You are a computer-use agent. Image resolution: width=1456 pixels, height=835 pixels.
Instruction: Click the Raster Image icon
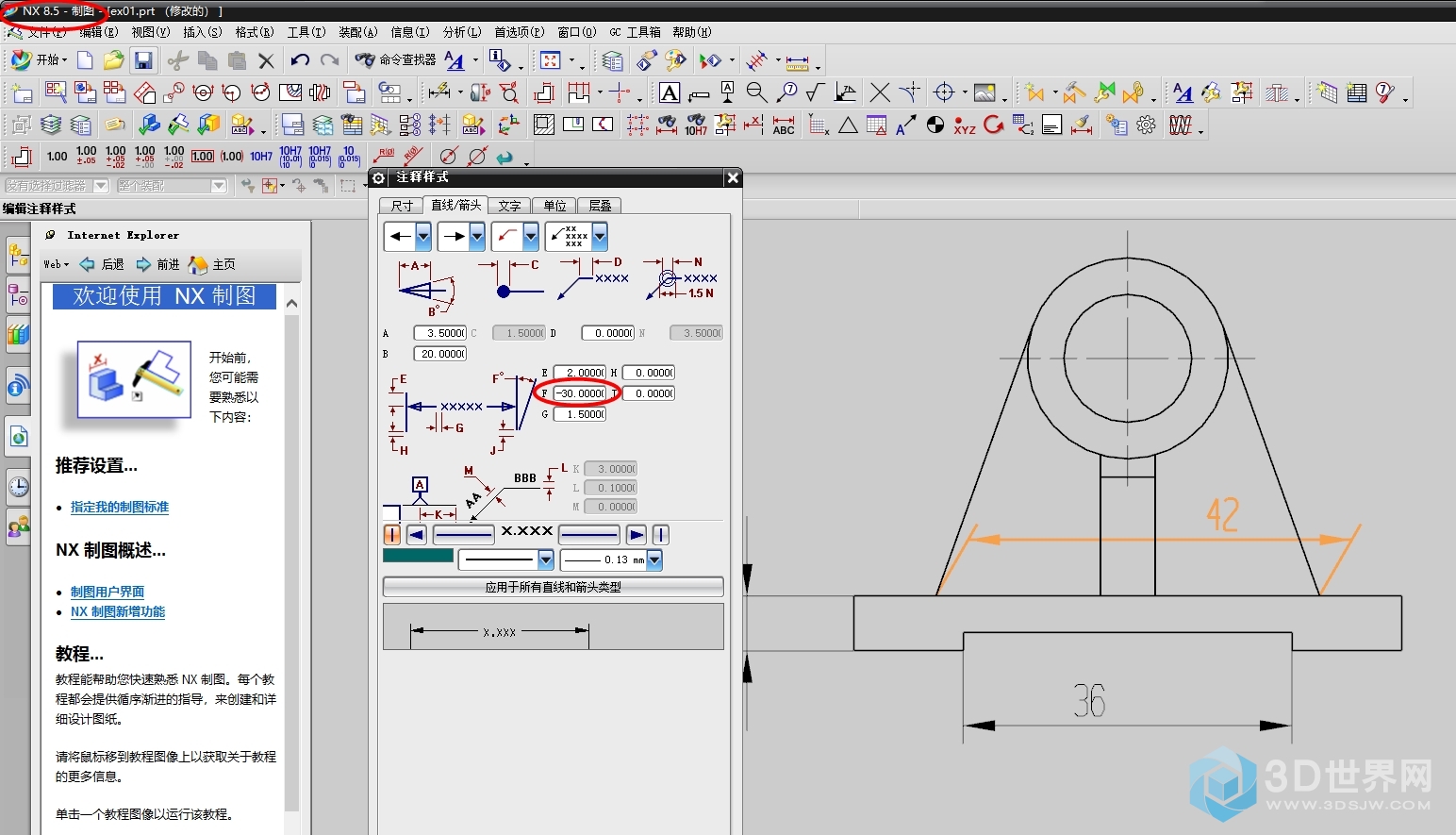tap(984, 92)
